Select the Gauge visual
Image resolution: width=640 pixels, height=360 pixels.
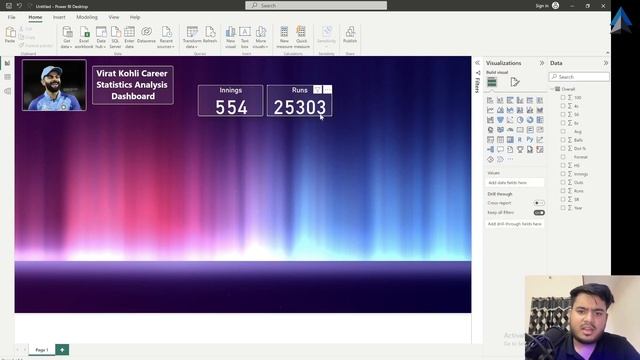pyautogui.click(x=510, y=130)
